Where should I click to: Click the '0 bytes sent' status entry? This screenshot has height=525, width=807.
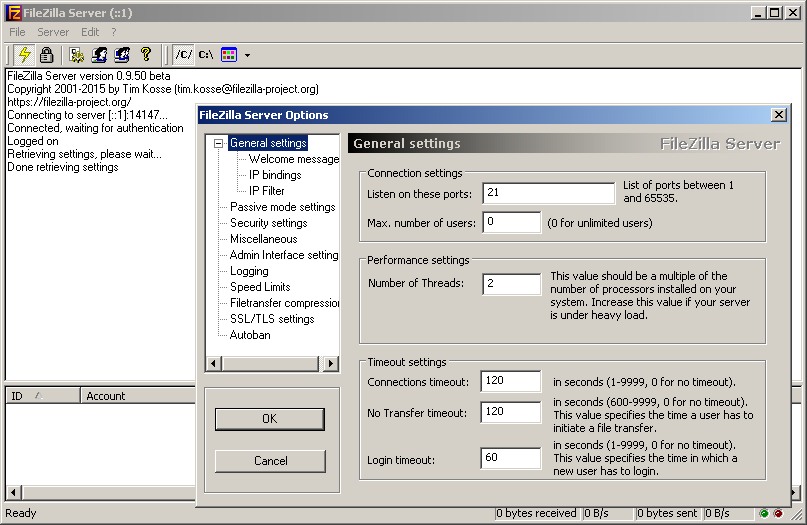(667, 513)
